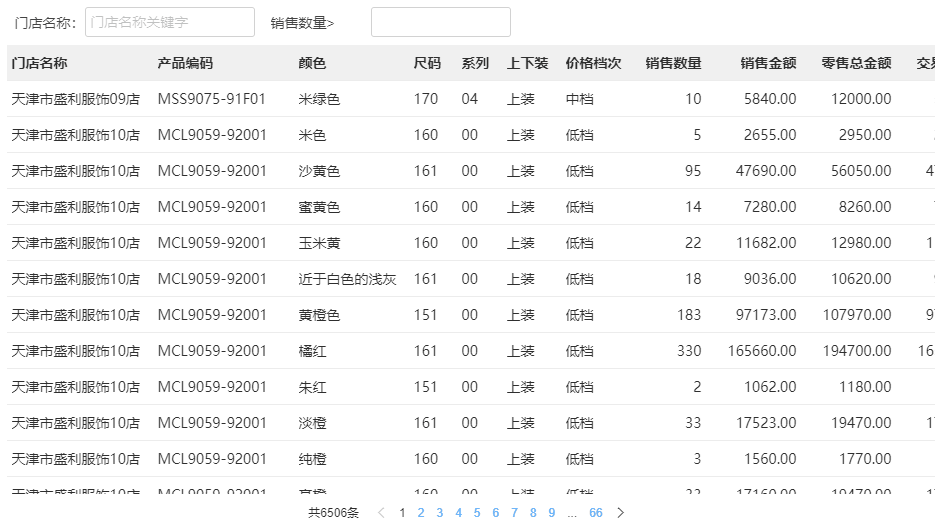The image size is (944, 528).
Task: Click the 门店名称 column header
Action: click(40, 63)
